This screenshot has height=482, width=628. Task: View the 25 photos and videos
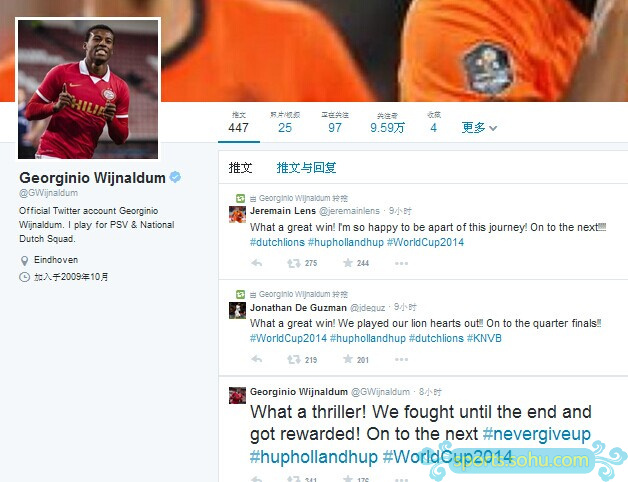(285, 123)
